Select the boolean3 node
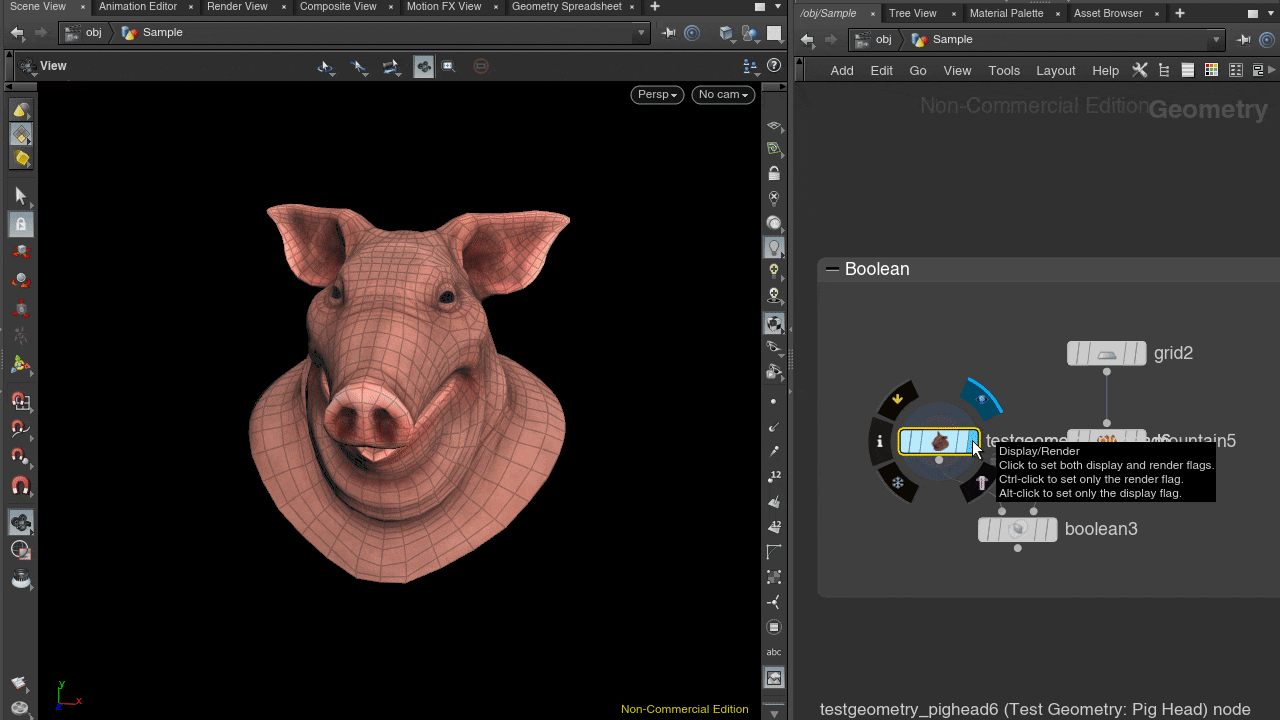 [1017, 529]
